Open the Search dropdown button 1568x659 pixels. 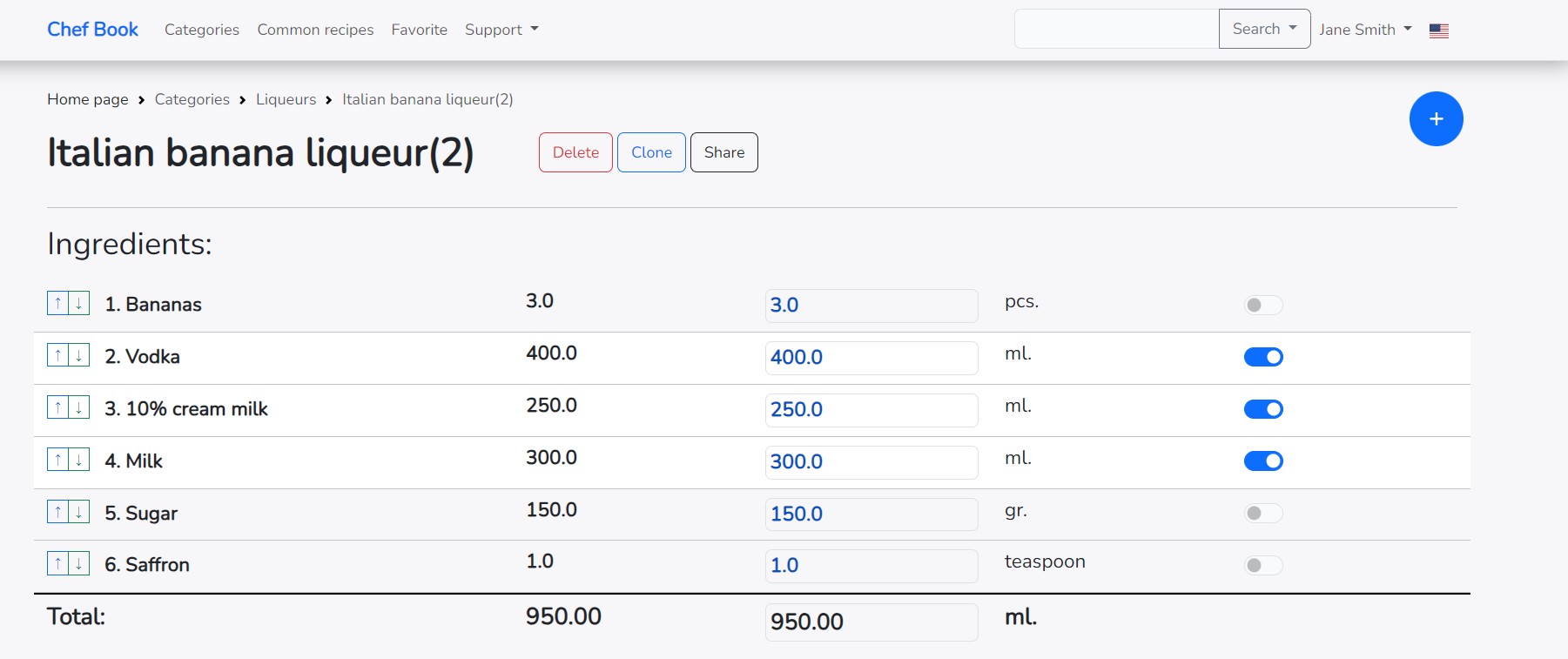click(1264, 29)
